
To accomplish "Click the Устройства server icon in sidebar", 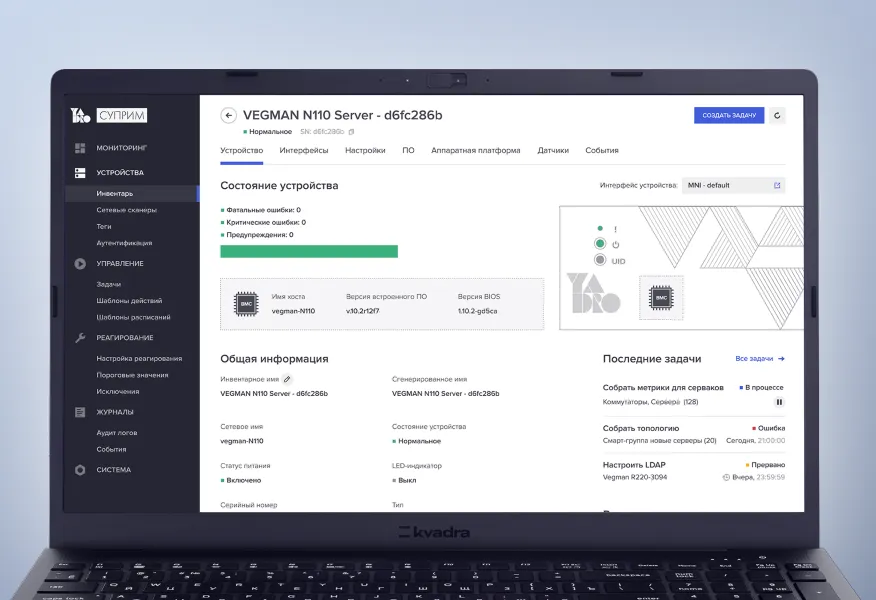I will click(80, 173).
